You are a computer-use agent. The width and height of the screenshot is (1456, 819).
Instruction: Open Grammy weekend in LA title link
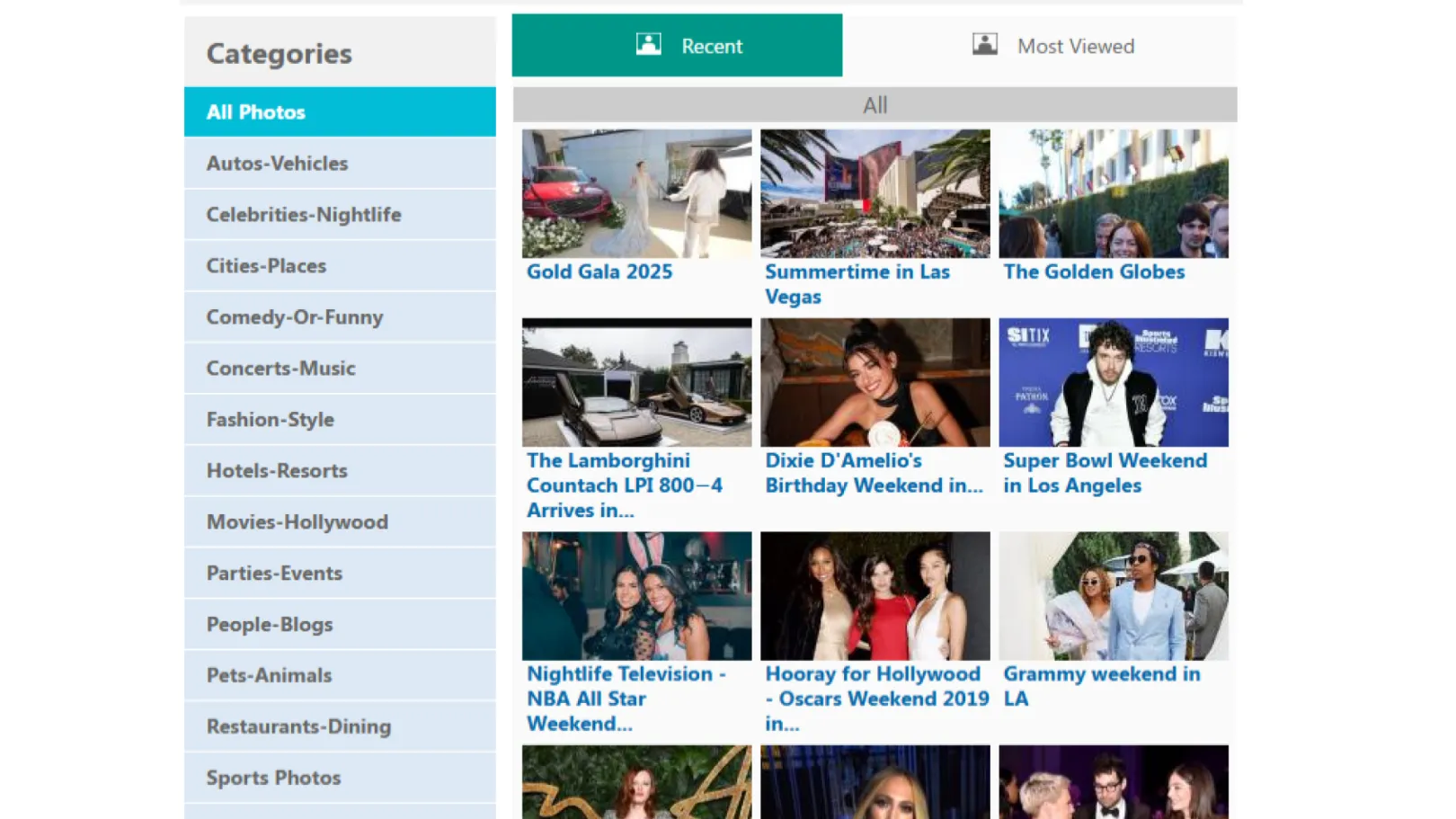(x=1102, y=686)
